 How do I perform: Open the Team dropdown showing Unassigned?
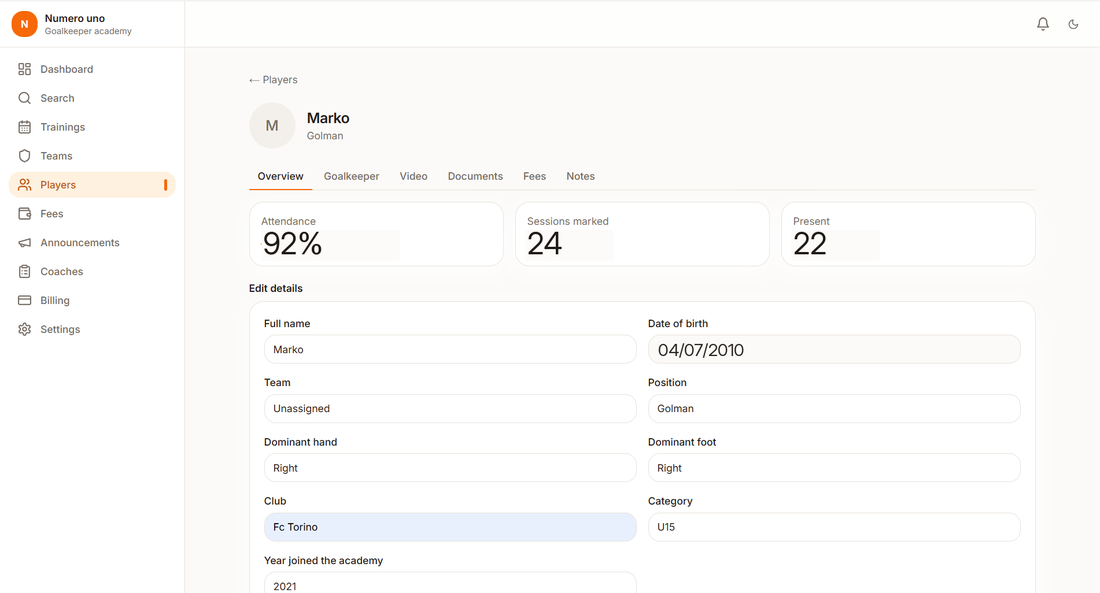[x=450, y=408]
